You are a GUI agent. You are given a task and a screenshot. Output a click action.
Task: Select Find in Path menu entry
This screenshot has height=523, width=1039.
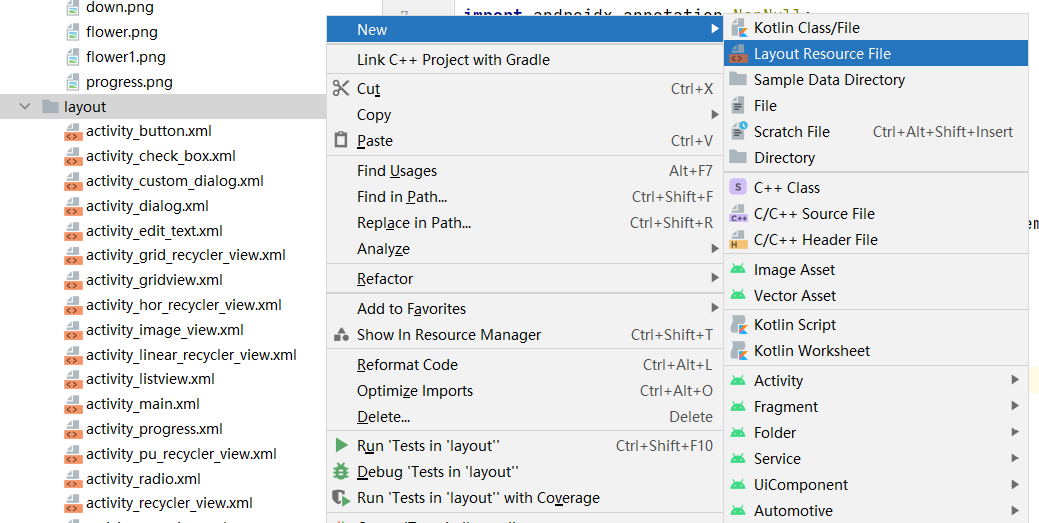402,197
